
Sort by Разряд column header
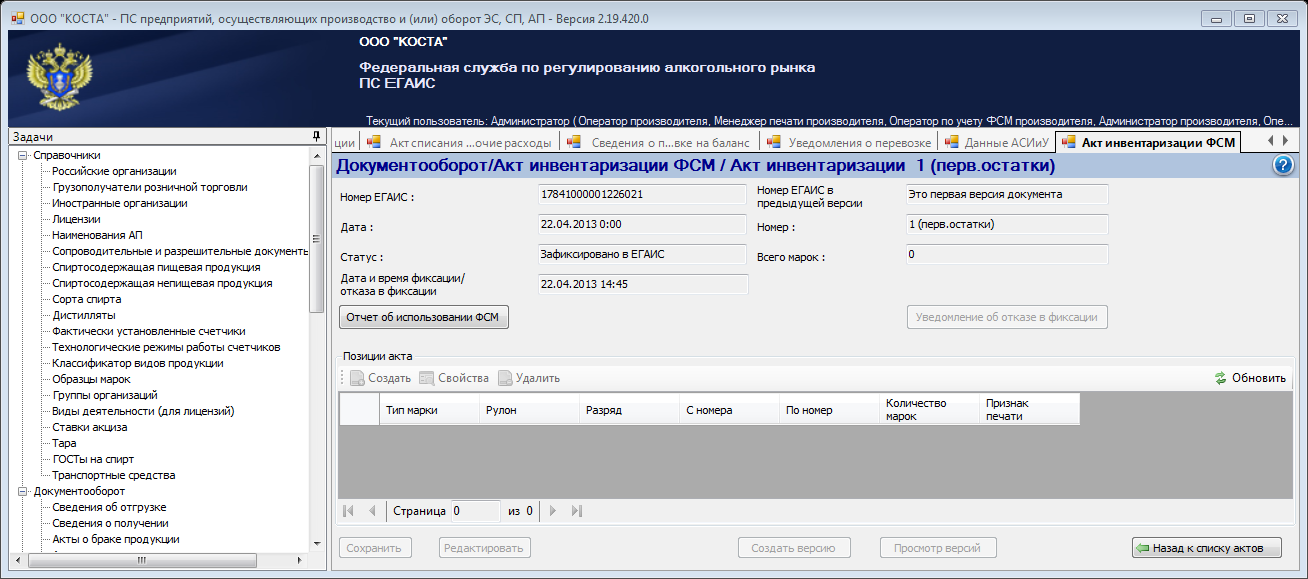pos(629,410)
